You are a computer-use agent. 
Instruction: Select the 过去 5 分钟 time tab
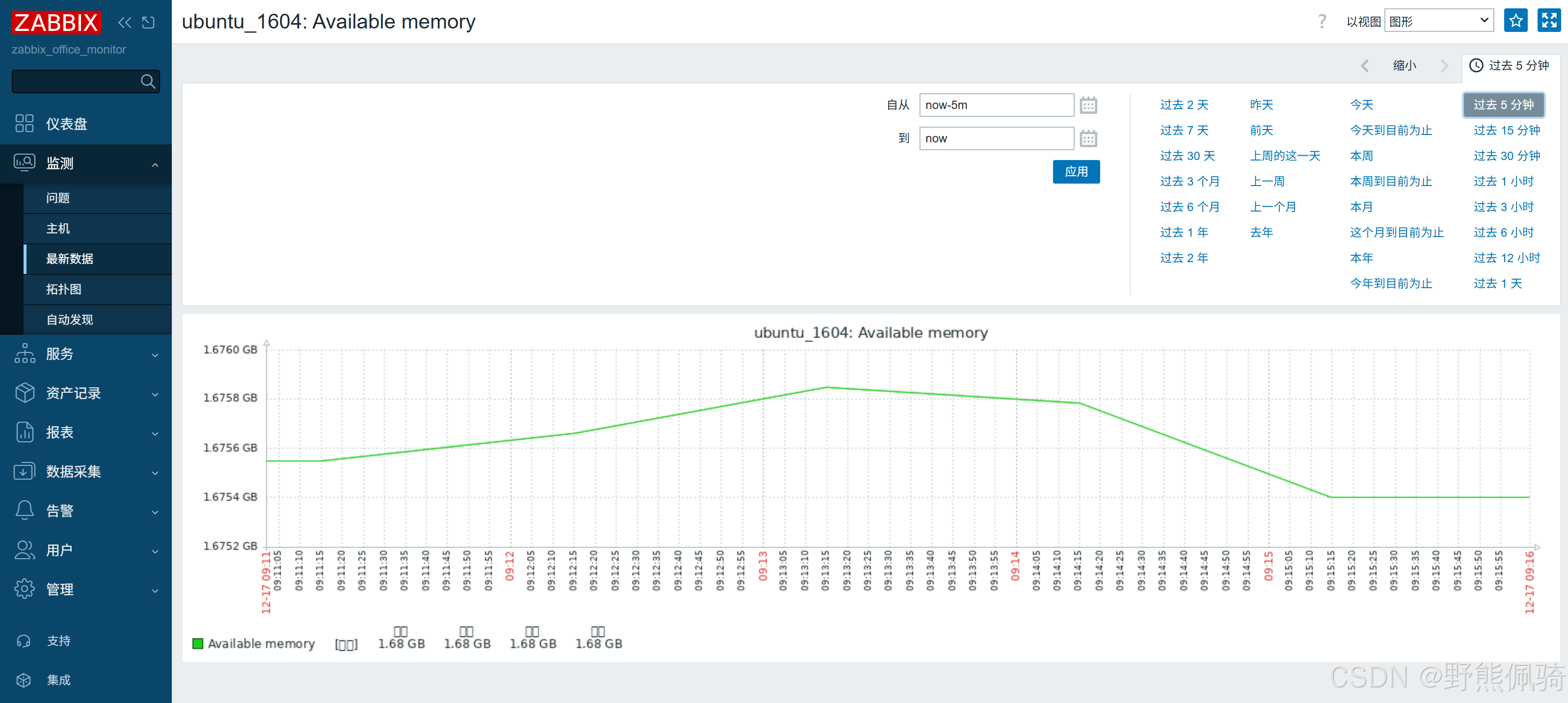pos(1509,66)
